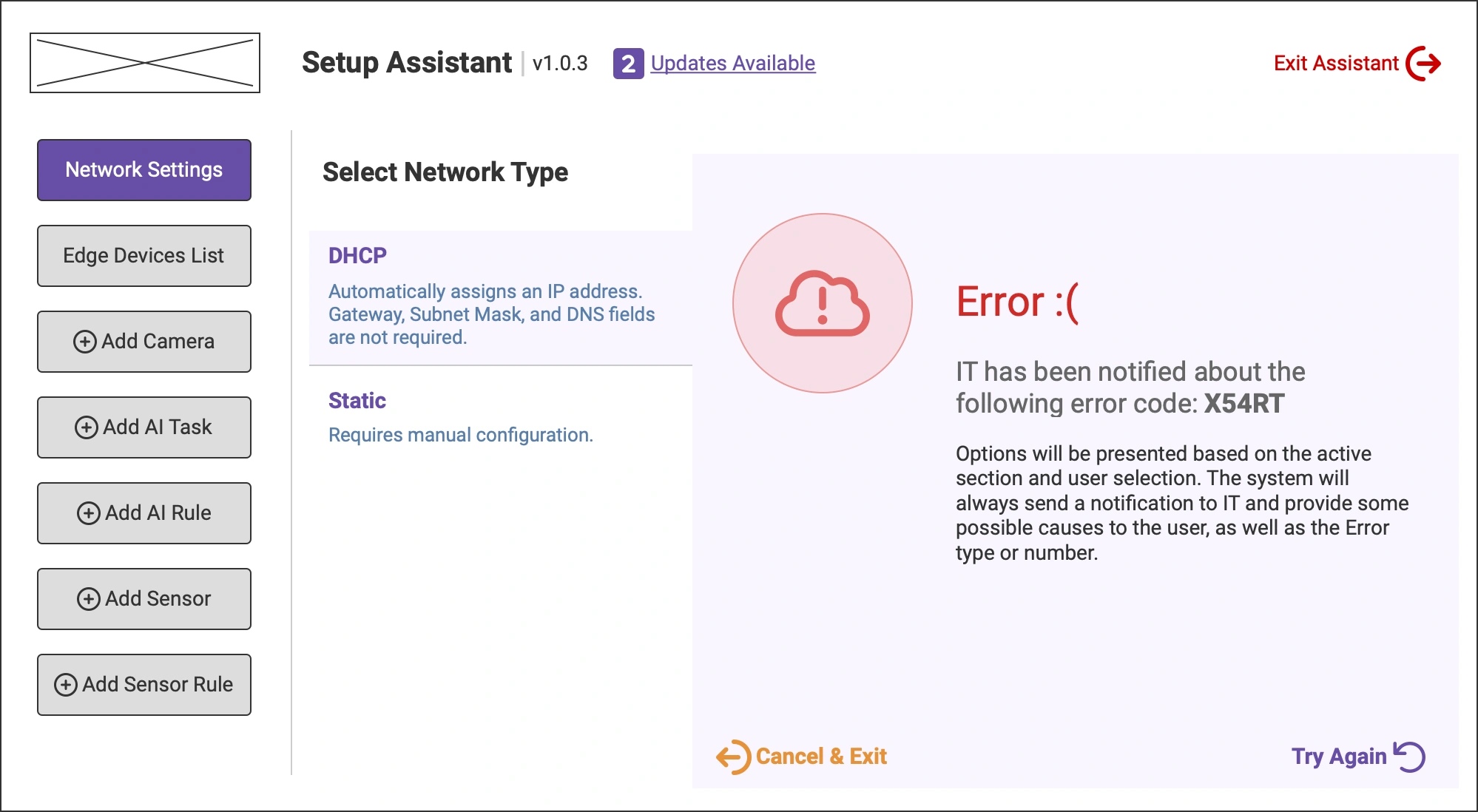Click the orange back arrow beside Cancel & Exit
This screenshot has height=812, width=1478.
click(x=734, y=756)
